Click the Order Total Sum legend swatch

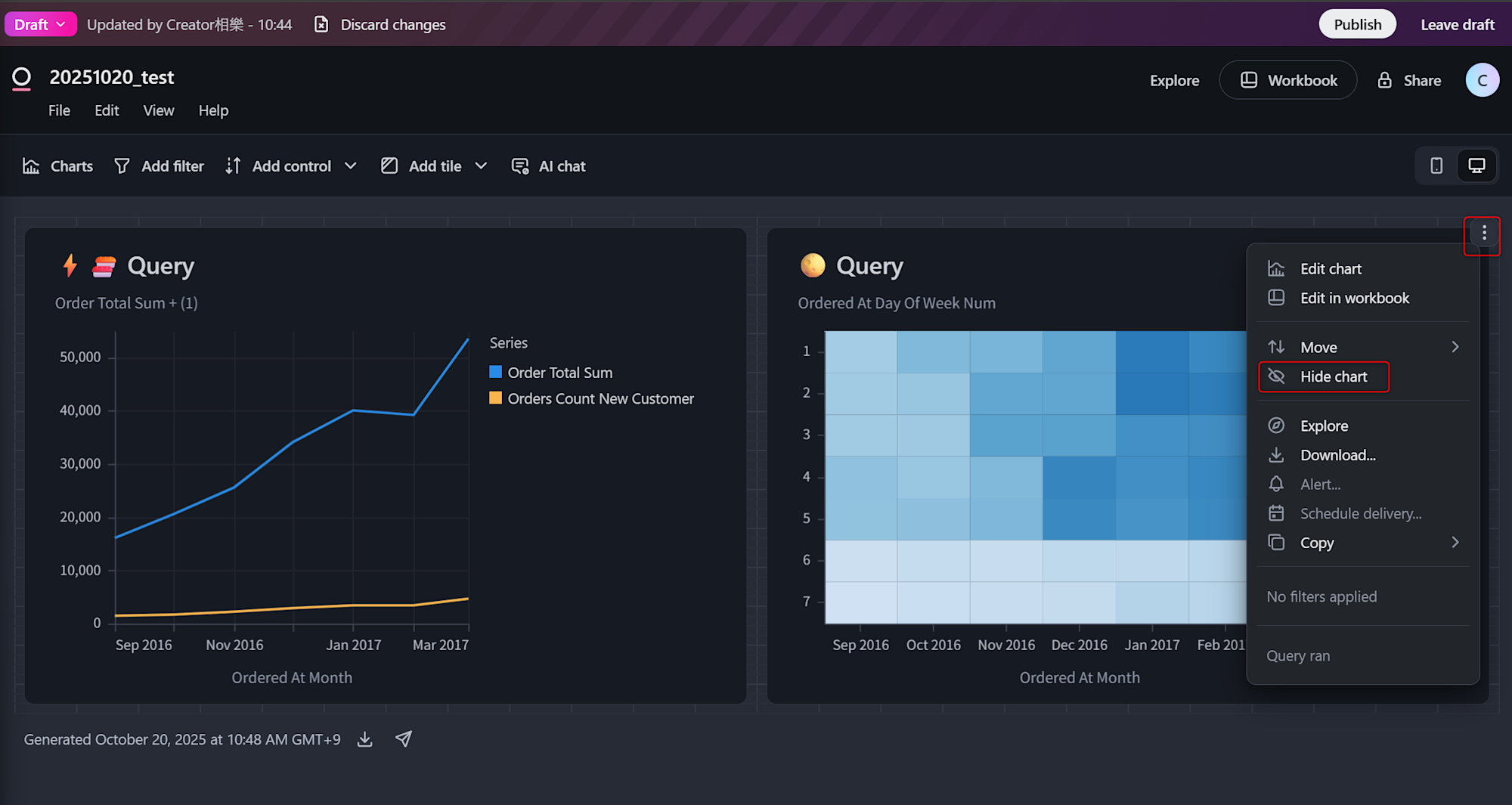496,372
